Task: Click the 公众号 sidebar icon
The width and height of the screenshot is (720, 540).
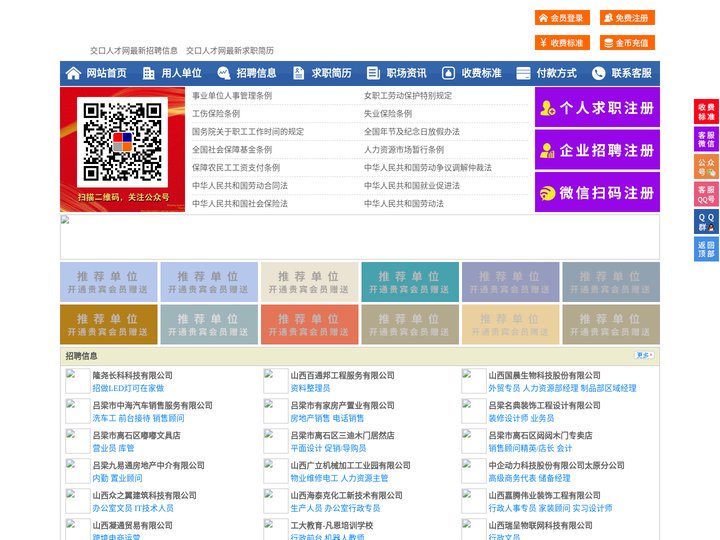Action: click(x=706, y=167)
